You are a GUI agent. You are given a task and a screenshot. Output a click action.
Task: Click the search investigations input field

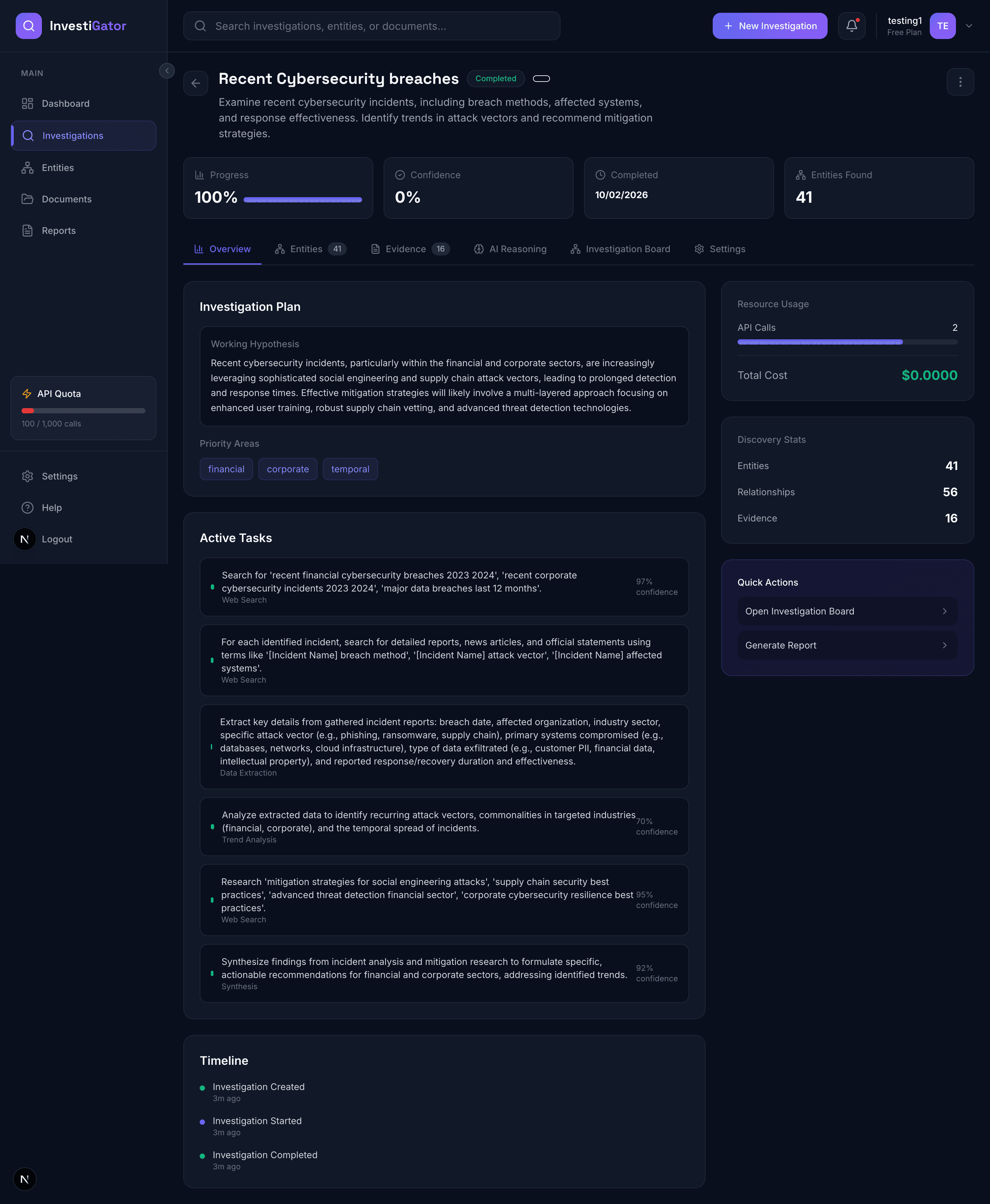[x=372, y=26]
